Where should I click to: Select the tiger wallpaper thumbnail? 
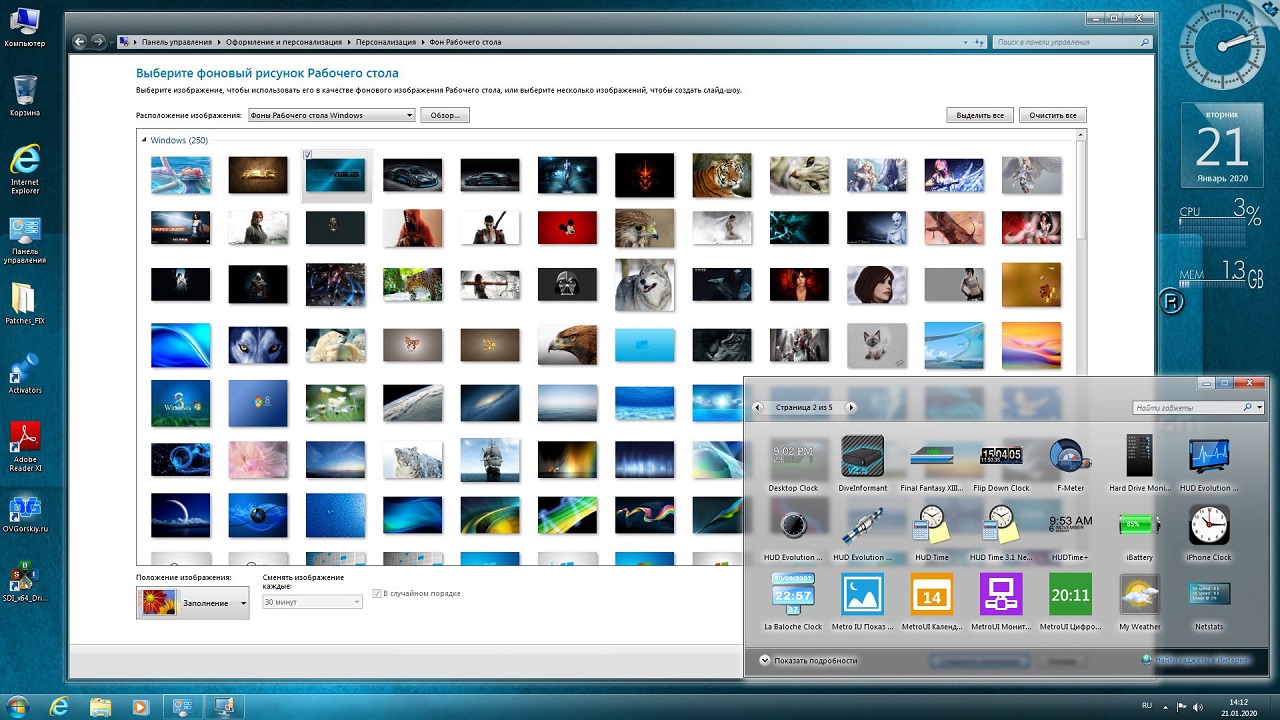point(721,175)
